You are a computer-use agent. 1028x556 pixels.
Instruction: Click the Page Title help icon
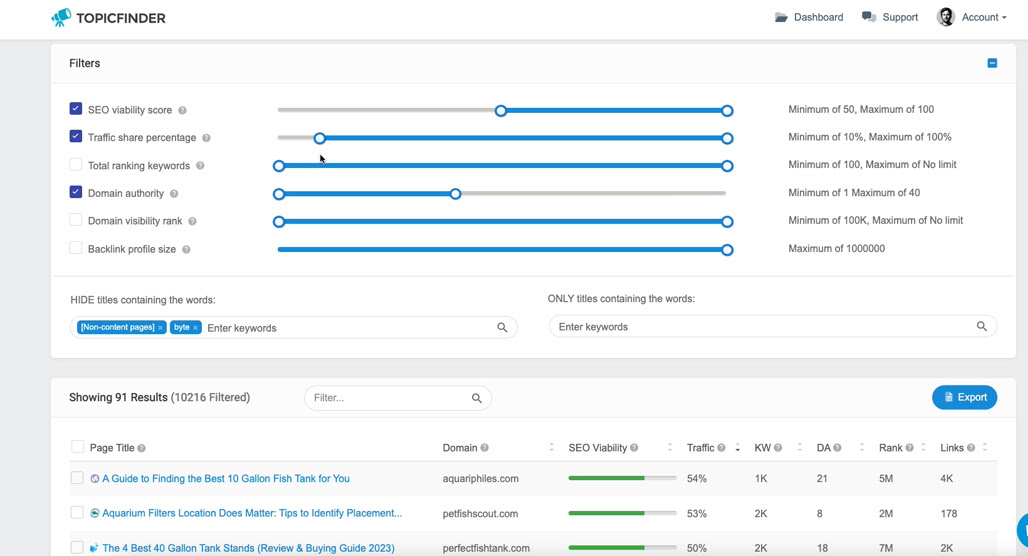click(x=142, y=448)
